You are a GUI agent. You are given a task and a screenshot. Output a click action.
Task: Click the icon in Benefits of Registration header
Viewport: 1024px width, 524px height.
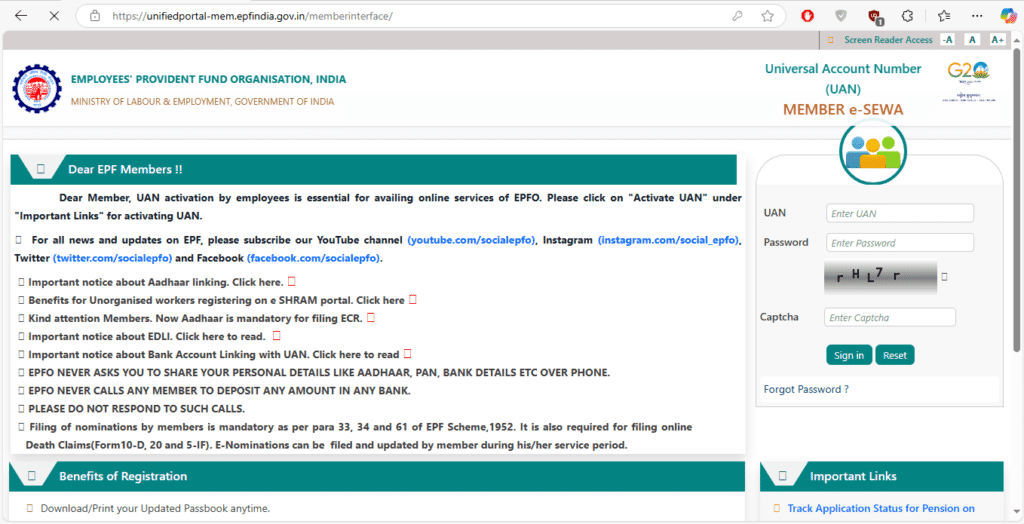tap(31, 476)
